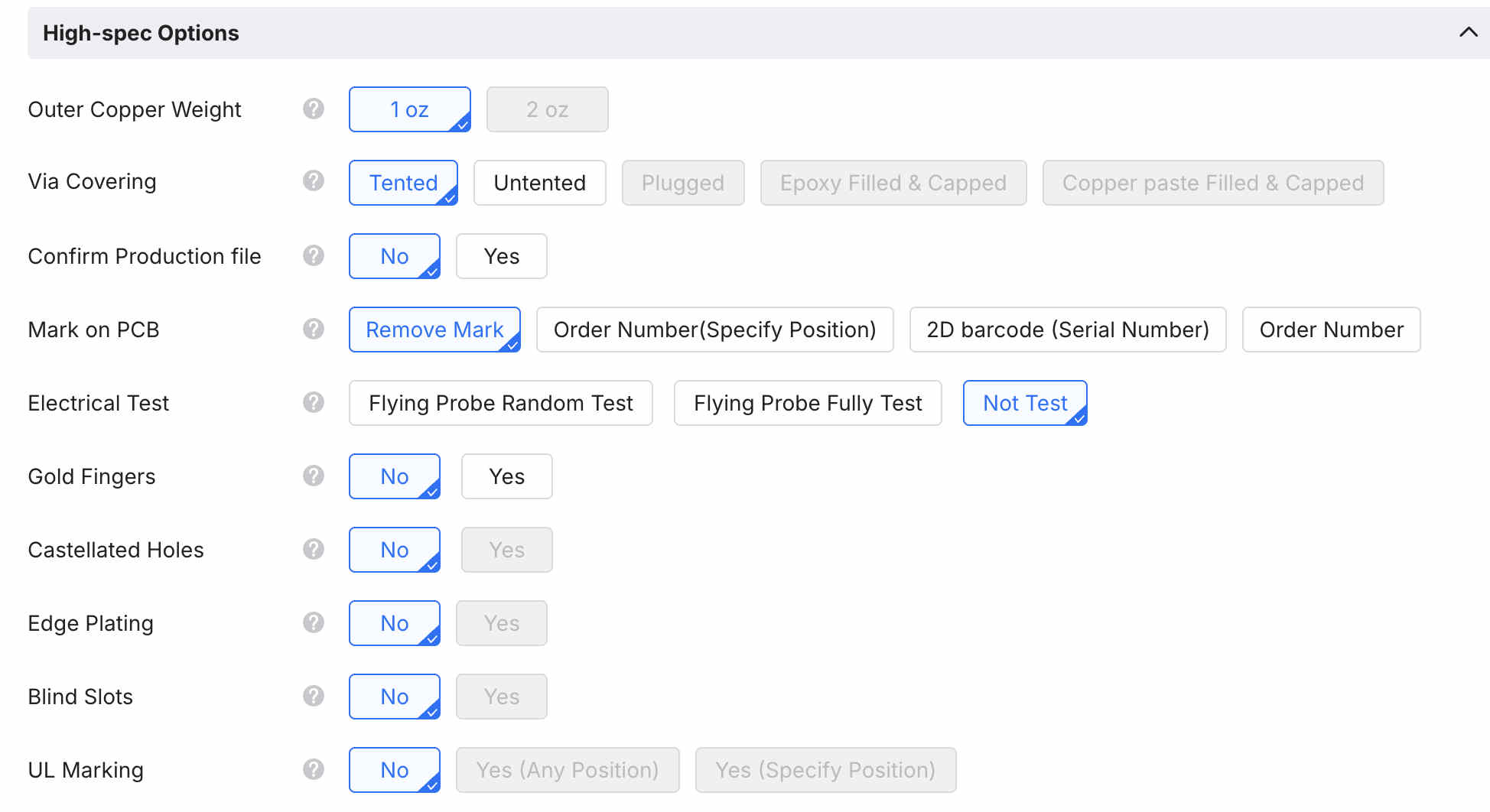Collapse the High-spec Options section chevron
Viewport: 1490px width, 812px height.
1468,32
